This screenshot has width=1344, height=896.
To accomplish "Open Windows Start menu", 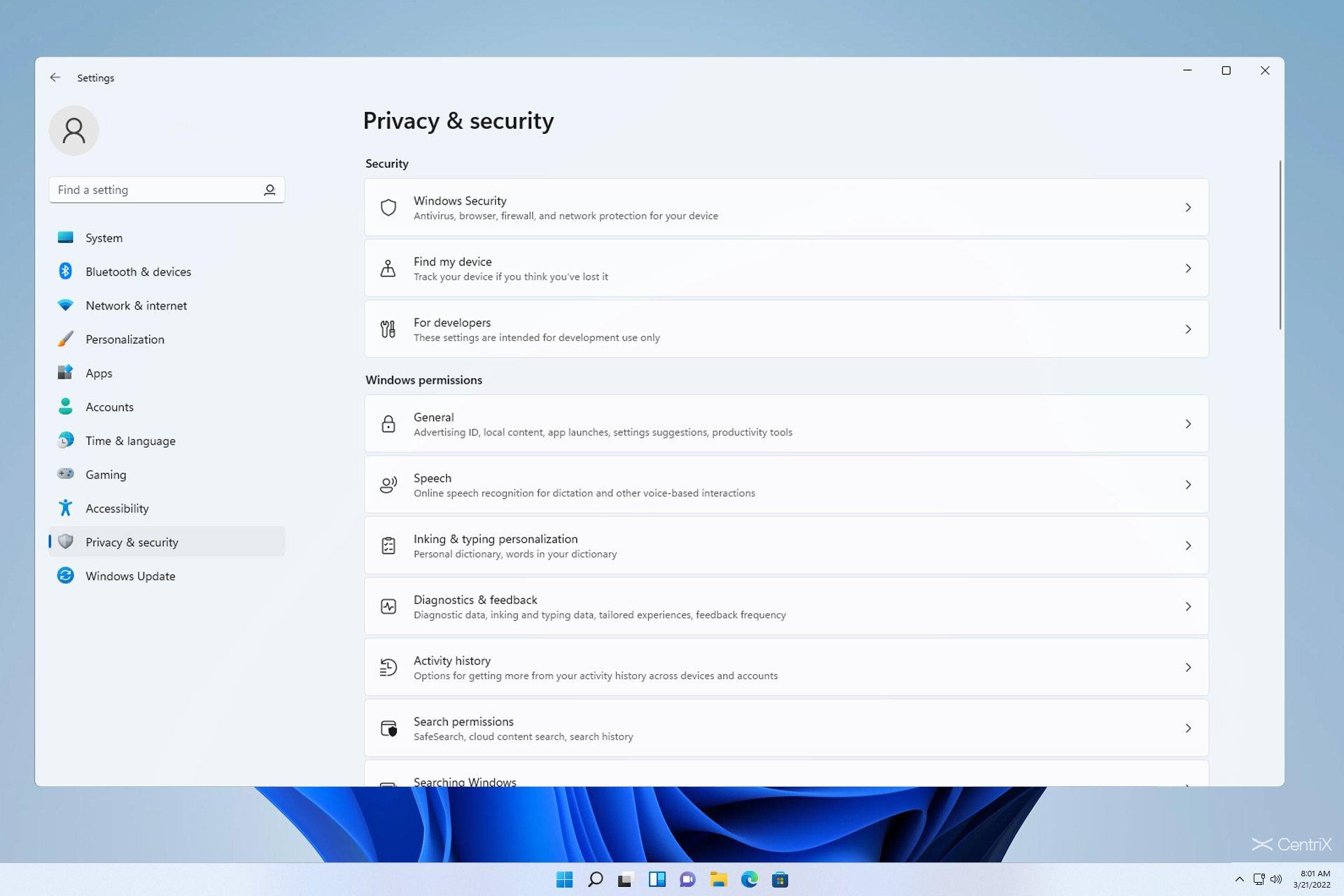I will tap(564, 879).
